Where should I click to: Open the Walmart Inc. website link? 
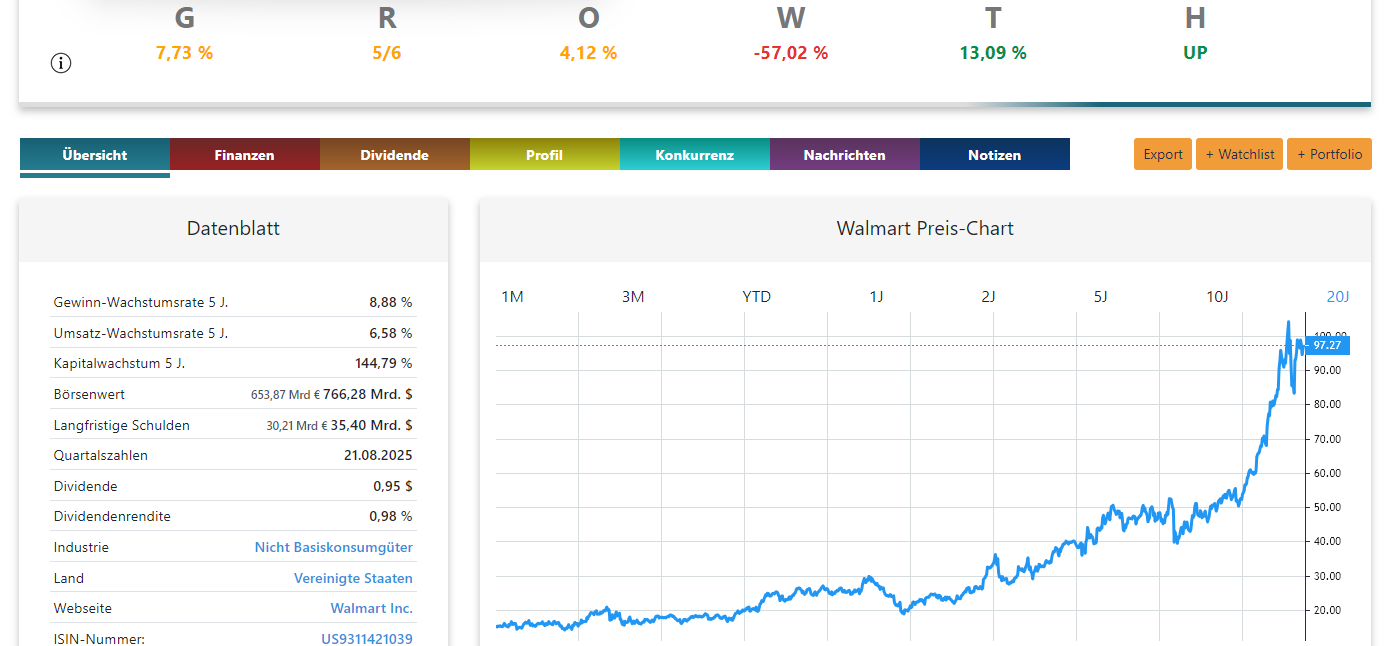tap(372, 609)
